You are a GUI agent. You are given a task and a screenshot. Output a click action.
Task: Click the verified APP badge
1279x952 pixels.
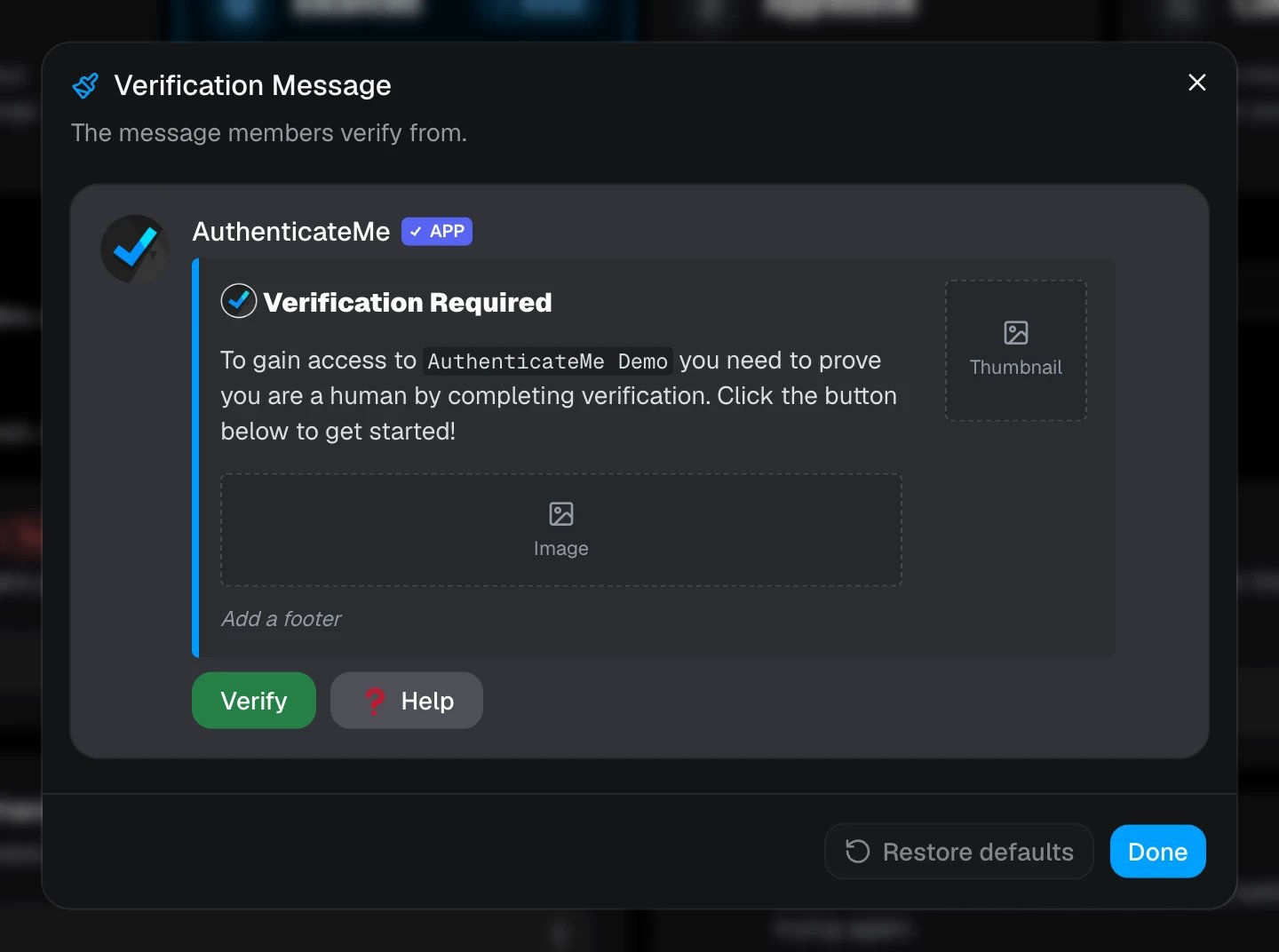pos(437,231)
